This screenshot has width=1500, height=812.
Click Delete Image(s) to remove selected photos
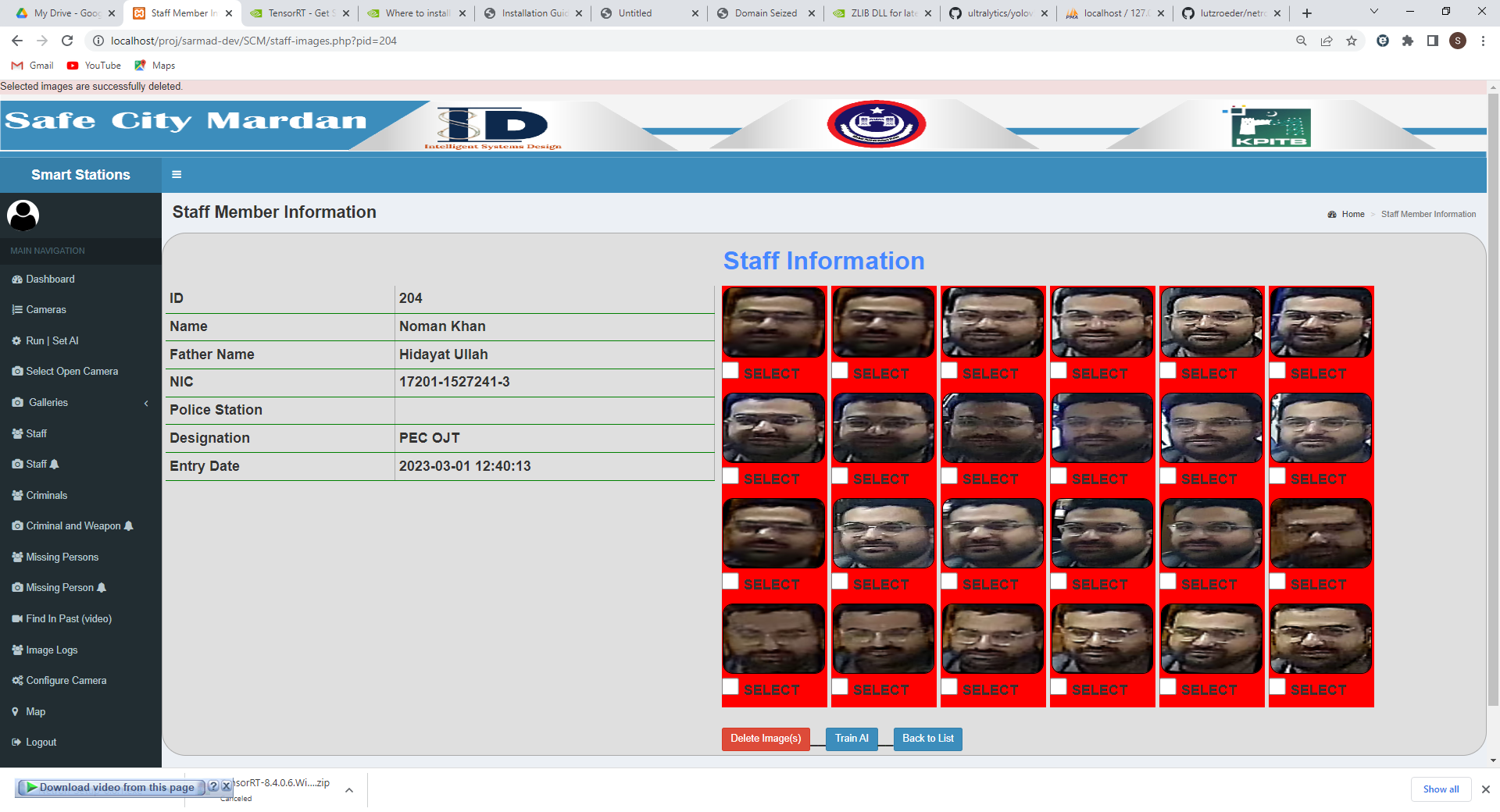pos(765,738)
